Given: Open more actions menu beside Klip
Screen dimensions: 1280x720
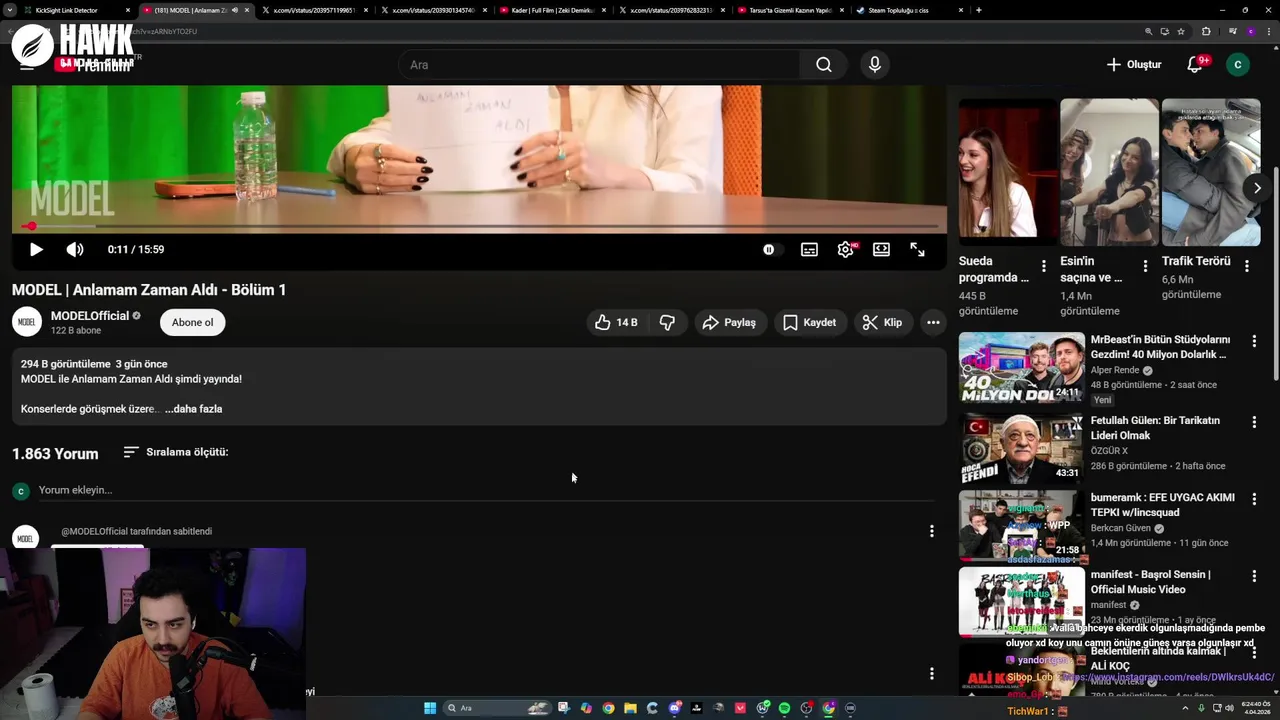Looking at the screenshot, I should click(933, 322).
